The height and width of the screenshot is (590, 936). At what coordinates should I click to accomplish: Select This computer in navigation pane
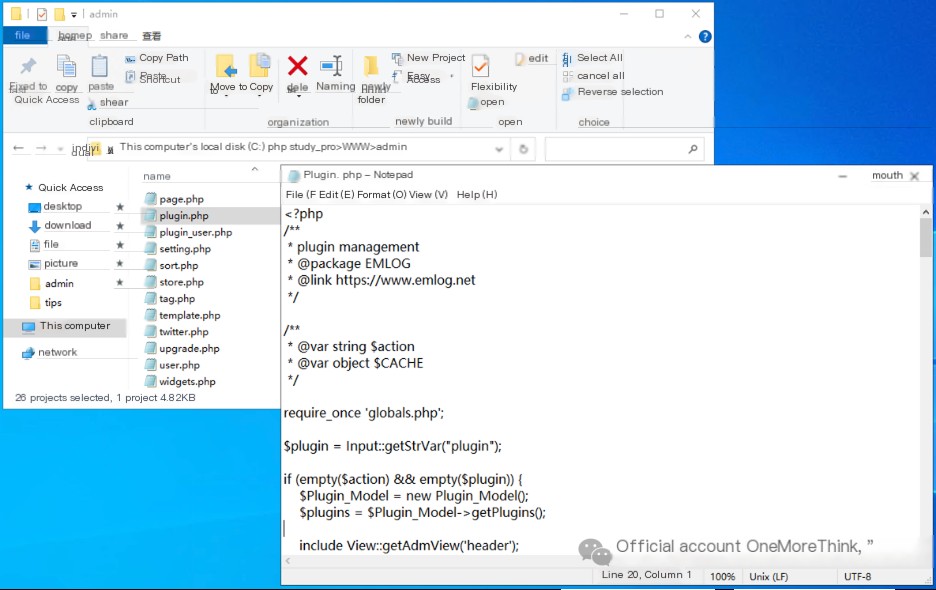point(74,326)
